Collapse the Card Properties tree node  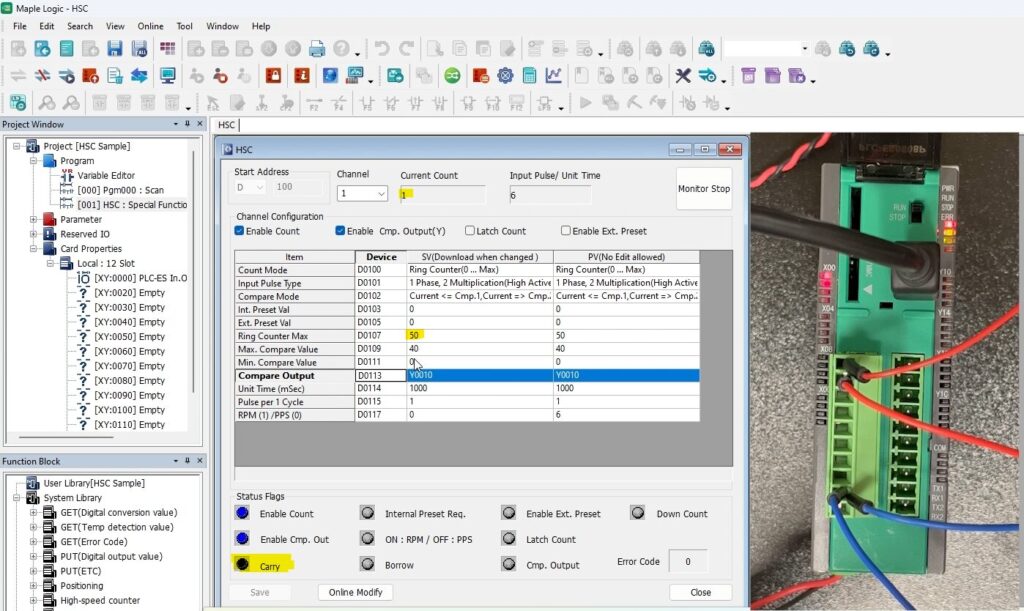[x=33, y=249]
